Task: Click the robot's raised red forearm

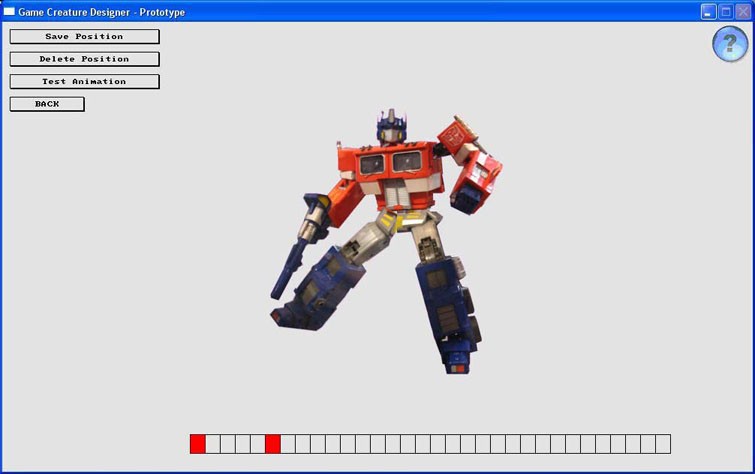Action: (477, 182)
